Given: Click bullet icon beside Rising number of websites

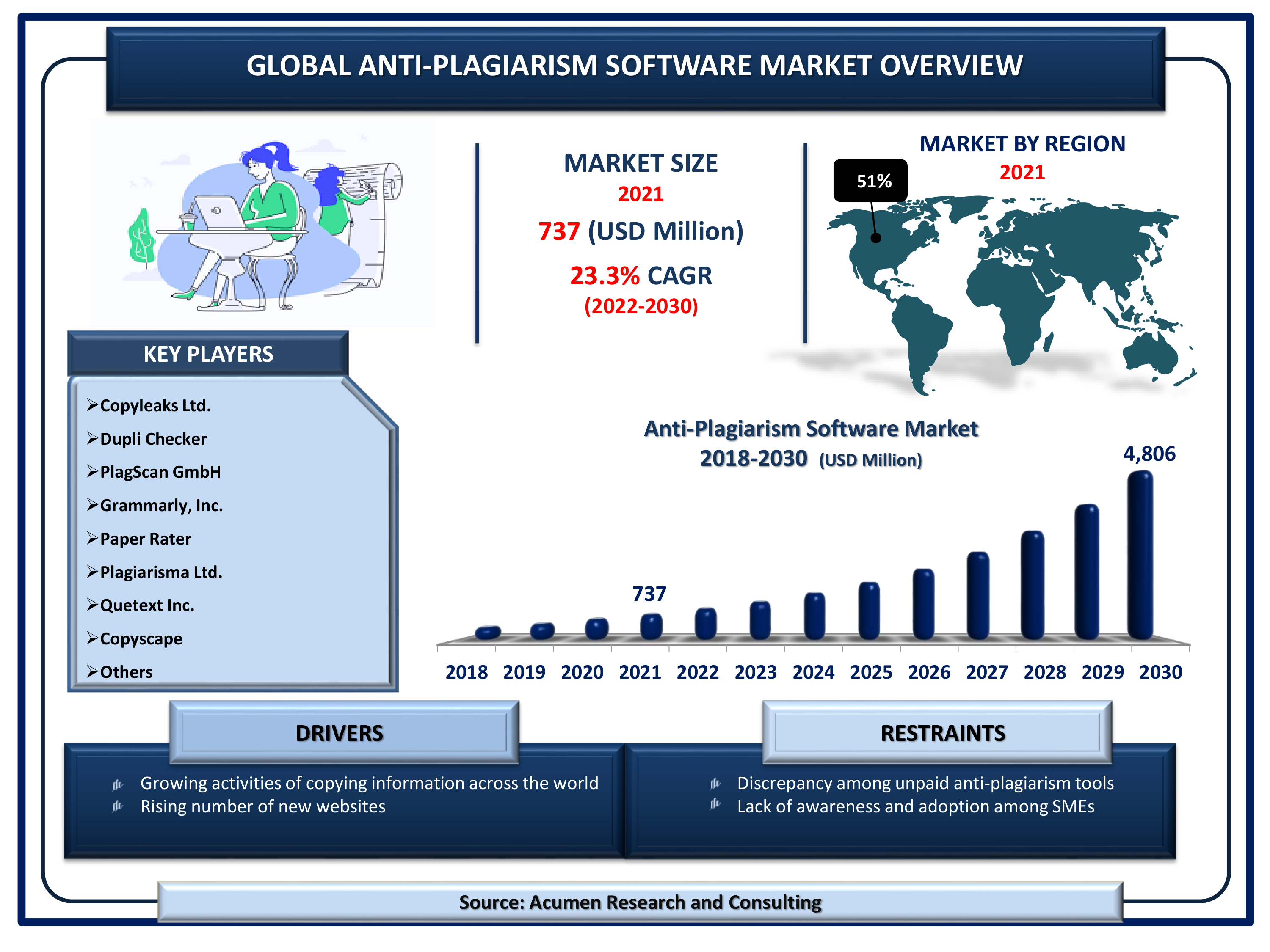Looking at the screenshot, I should coord(118,806).
